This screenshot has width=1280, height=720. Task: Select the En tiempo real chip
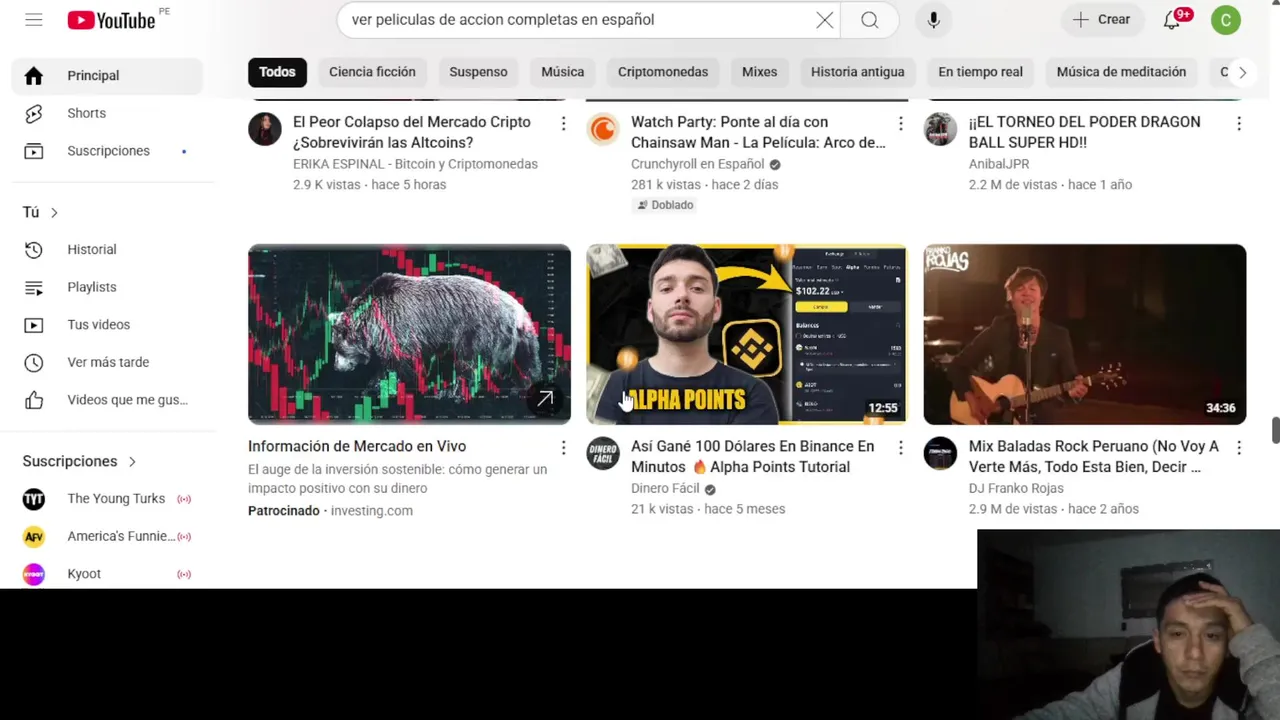[980, 72]
